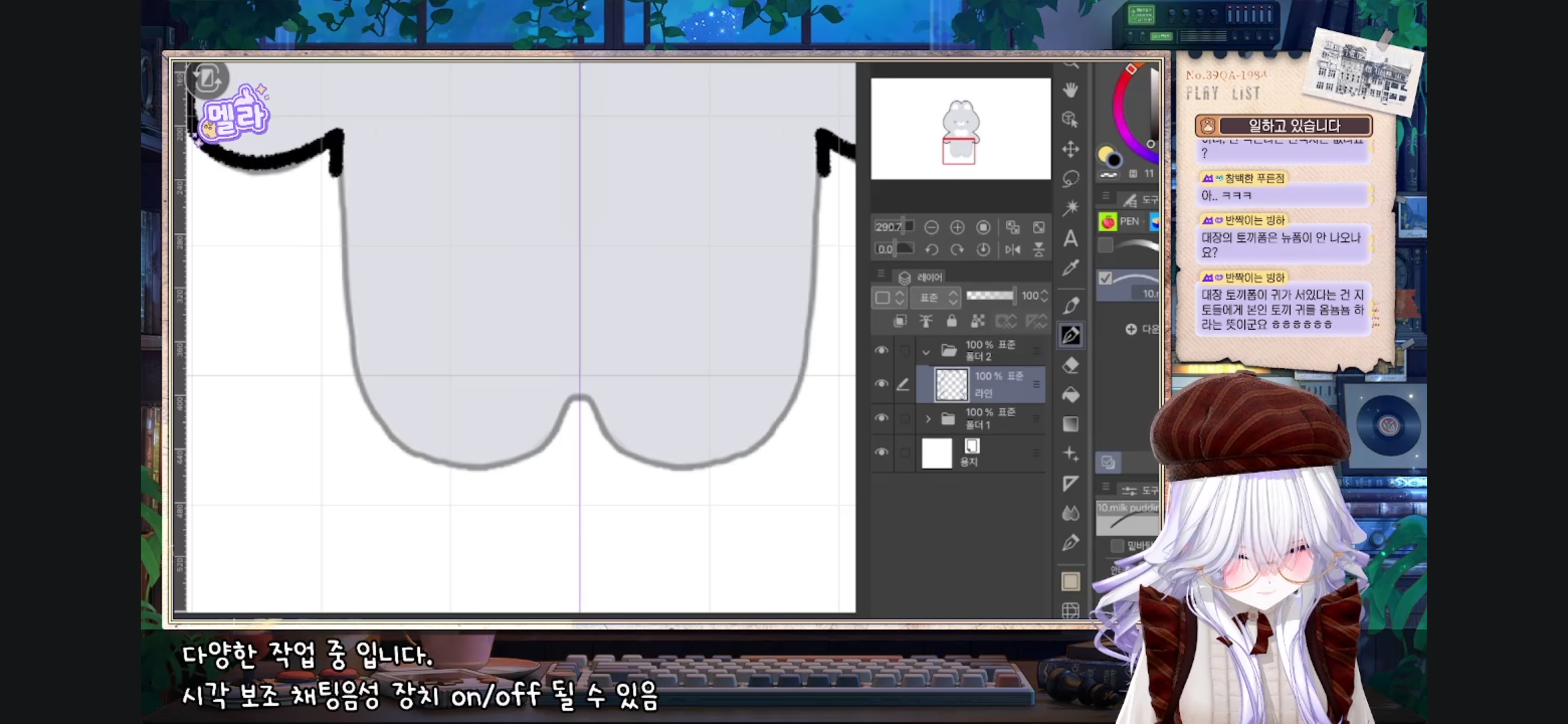Screen dimensions: 1568x724
Task: Select the Eyedropper tool
Action: tap(1070, 268)
